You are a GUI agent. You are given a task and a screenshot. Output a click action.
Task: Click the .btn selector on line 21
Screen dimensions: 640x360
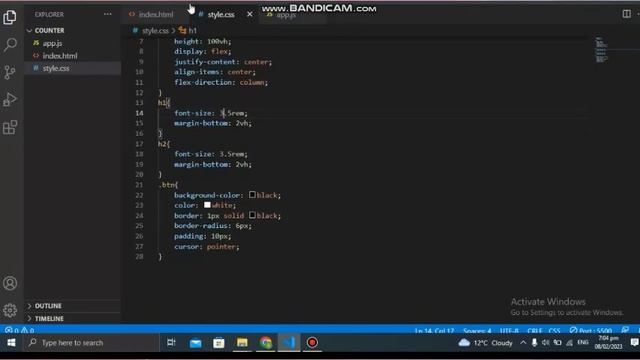[168, 185]
